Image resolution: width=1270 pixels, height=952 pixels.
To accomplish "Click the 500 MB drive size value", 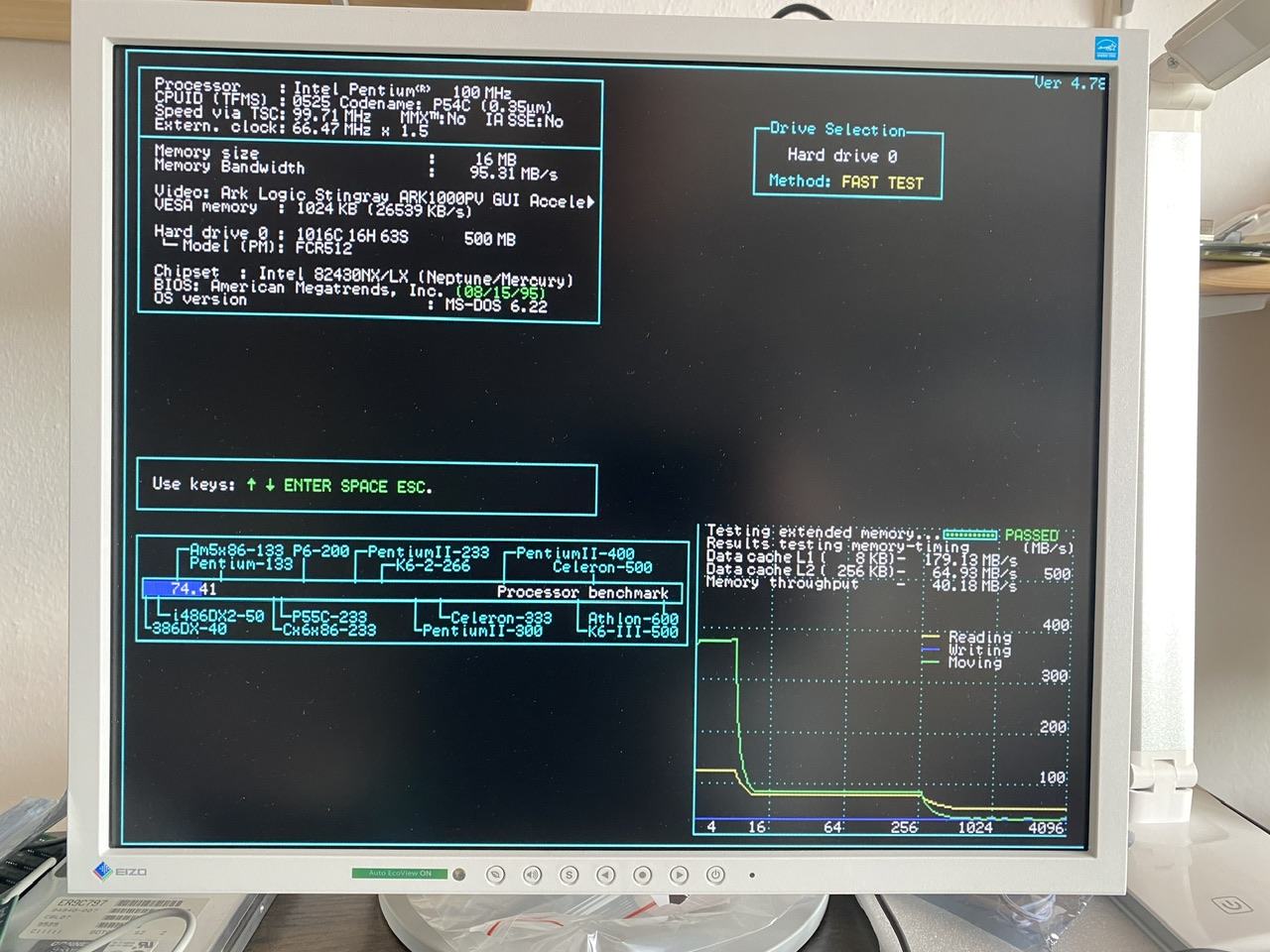I will point(489,239).
